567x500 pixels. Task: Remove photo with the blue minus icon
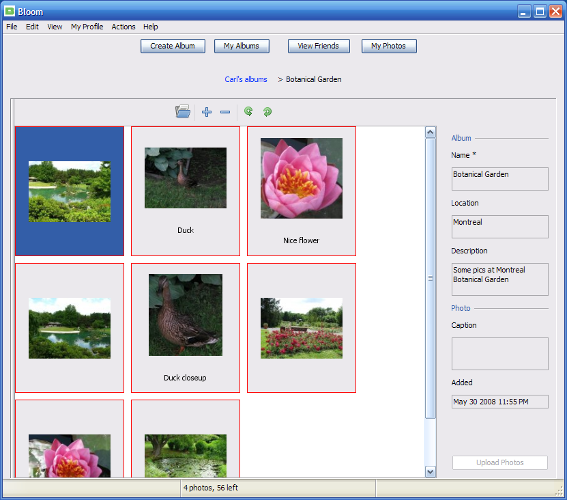pos(225,112)
